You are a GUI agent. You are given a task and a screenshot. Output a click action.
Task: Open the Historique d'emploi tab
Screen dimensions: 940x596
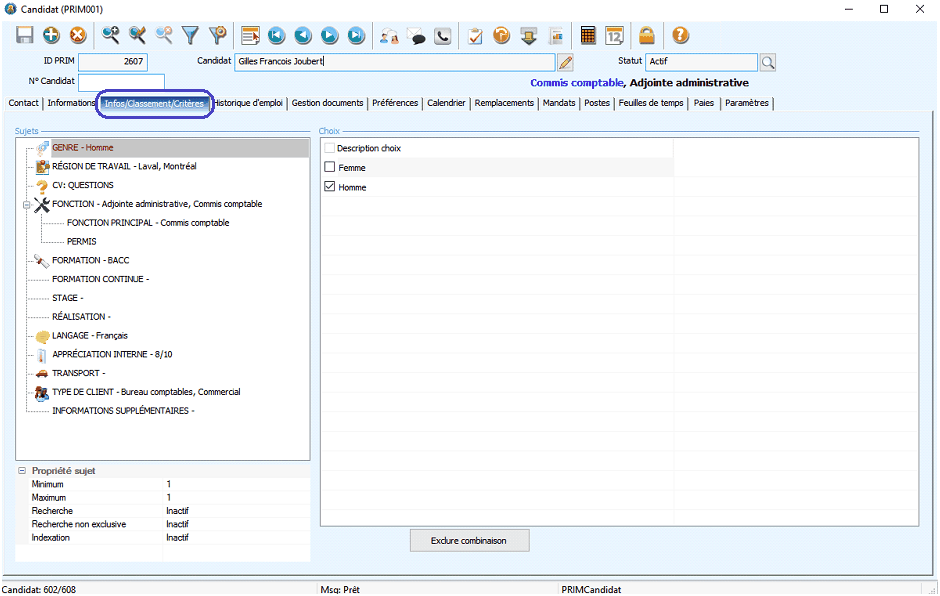[249, 103]
